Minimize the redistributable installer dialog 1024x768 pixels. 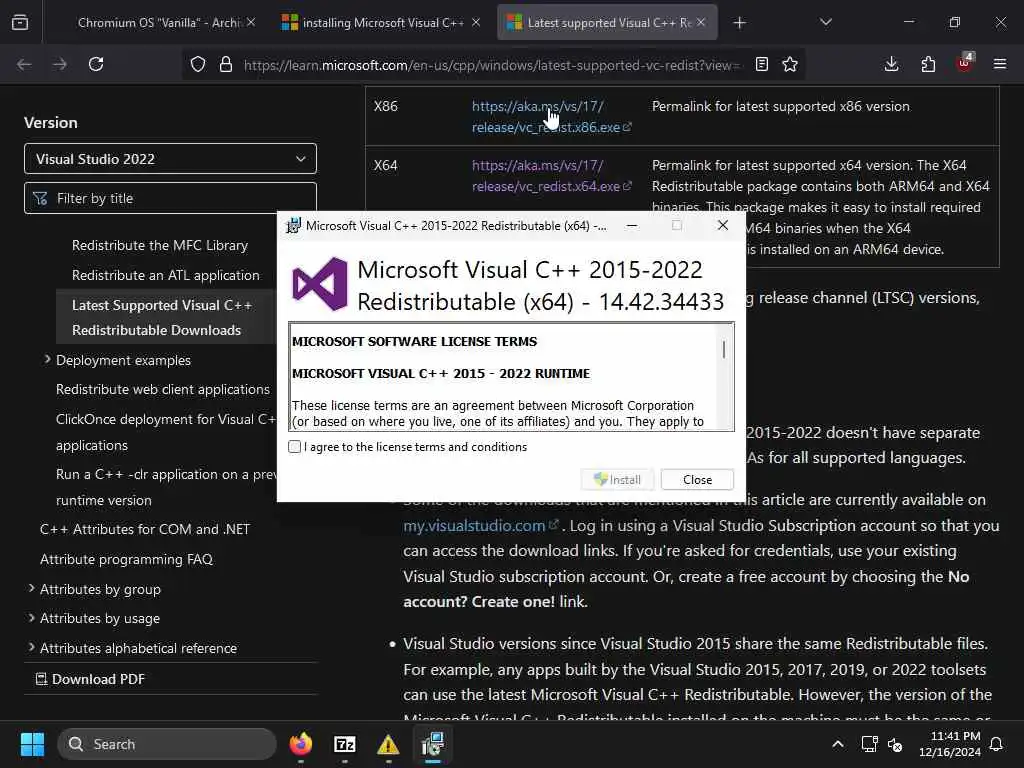click(632, 225)
